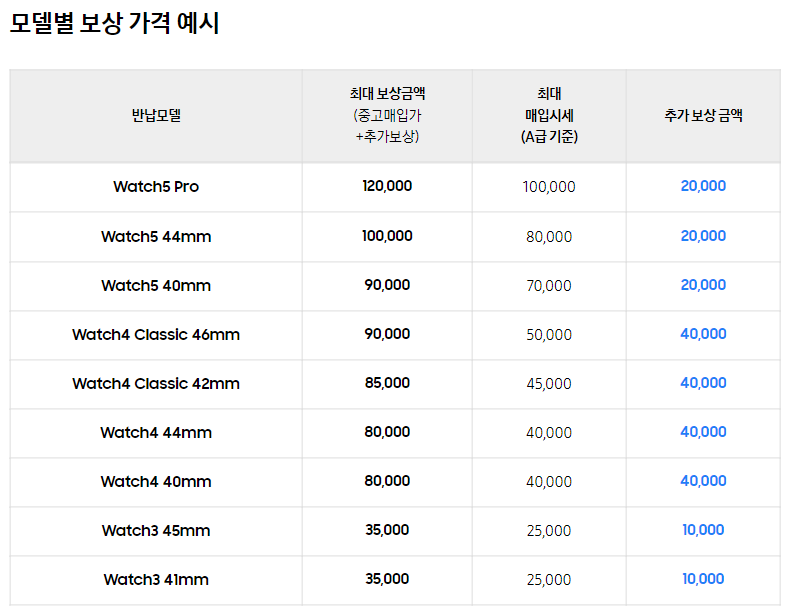Select 80,000 market price for Watch5 44mm
The image size is (788, 612).
(x=549, y=237)
